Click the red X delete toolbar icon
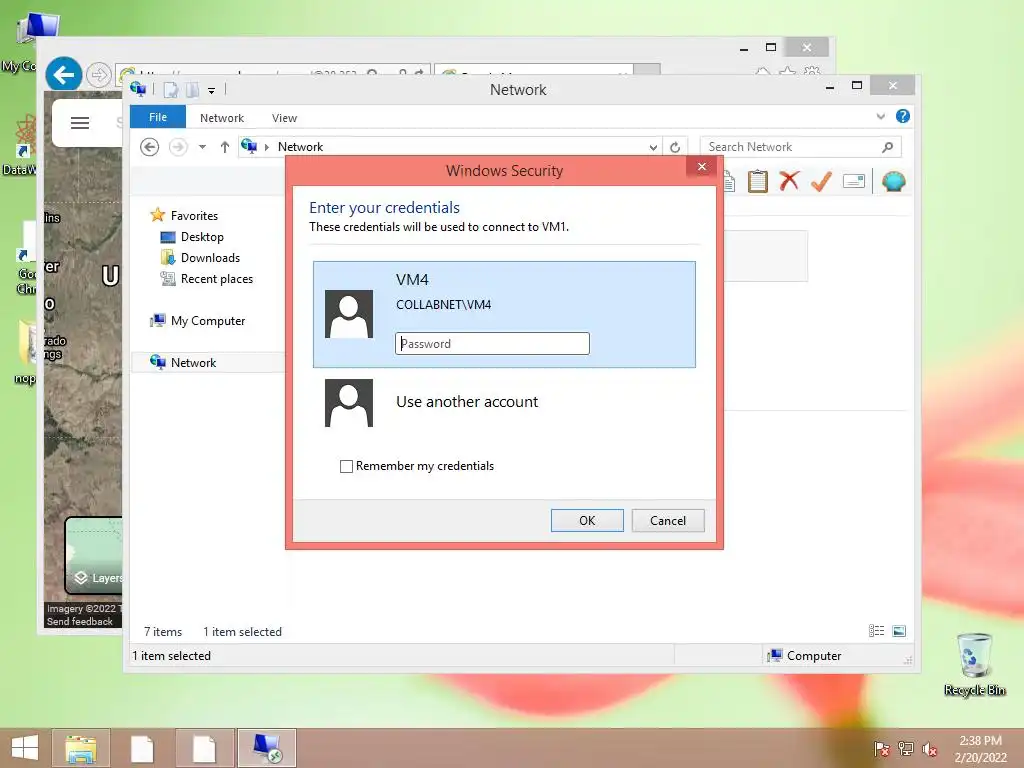Viewport: 1024px width, 768px height. [789, 181]
